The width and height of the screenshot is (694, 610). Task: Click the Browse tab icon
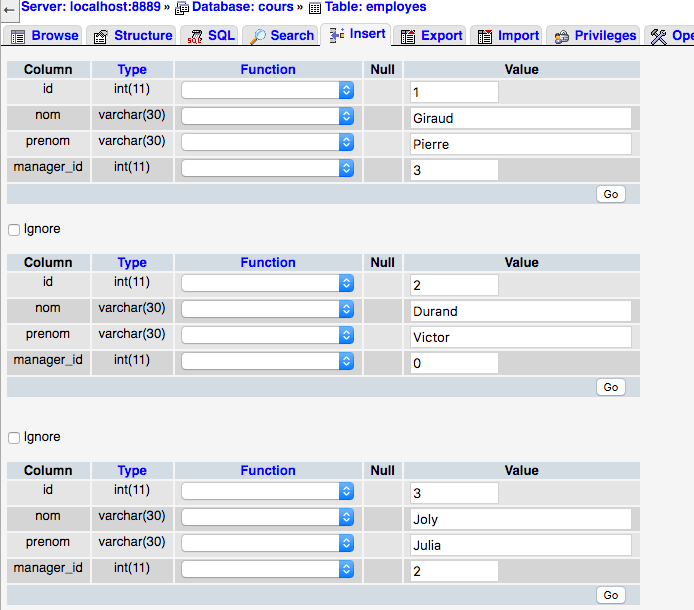coord(18,36)
